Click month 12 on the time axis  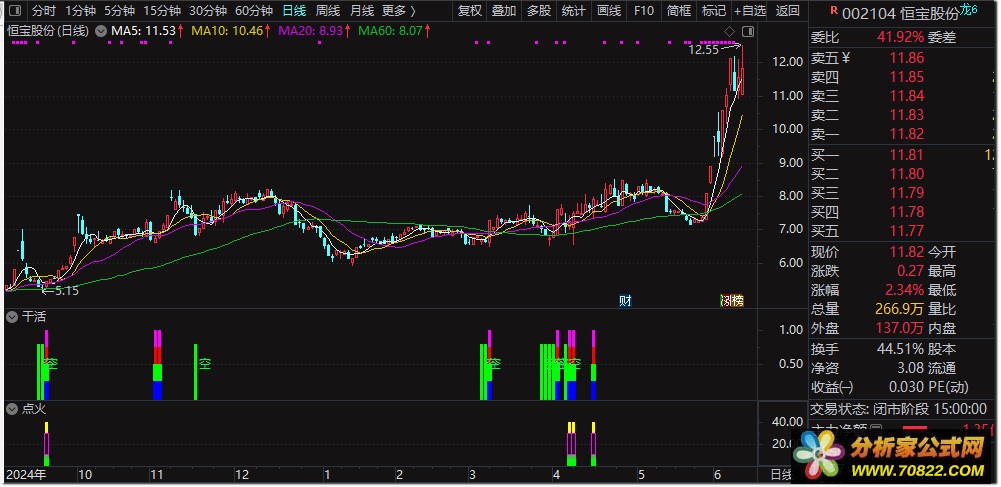pyautogui.click(x=241, y=475)
